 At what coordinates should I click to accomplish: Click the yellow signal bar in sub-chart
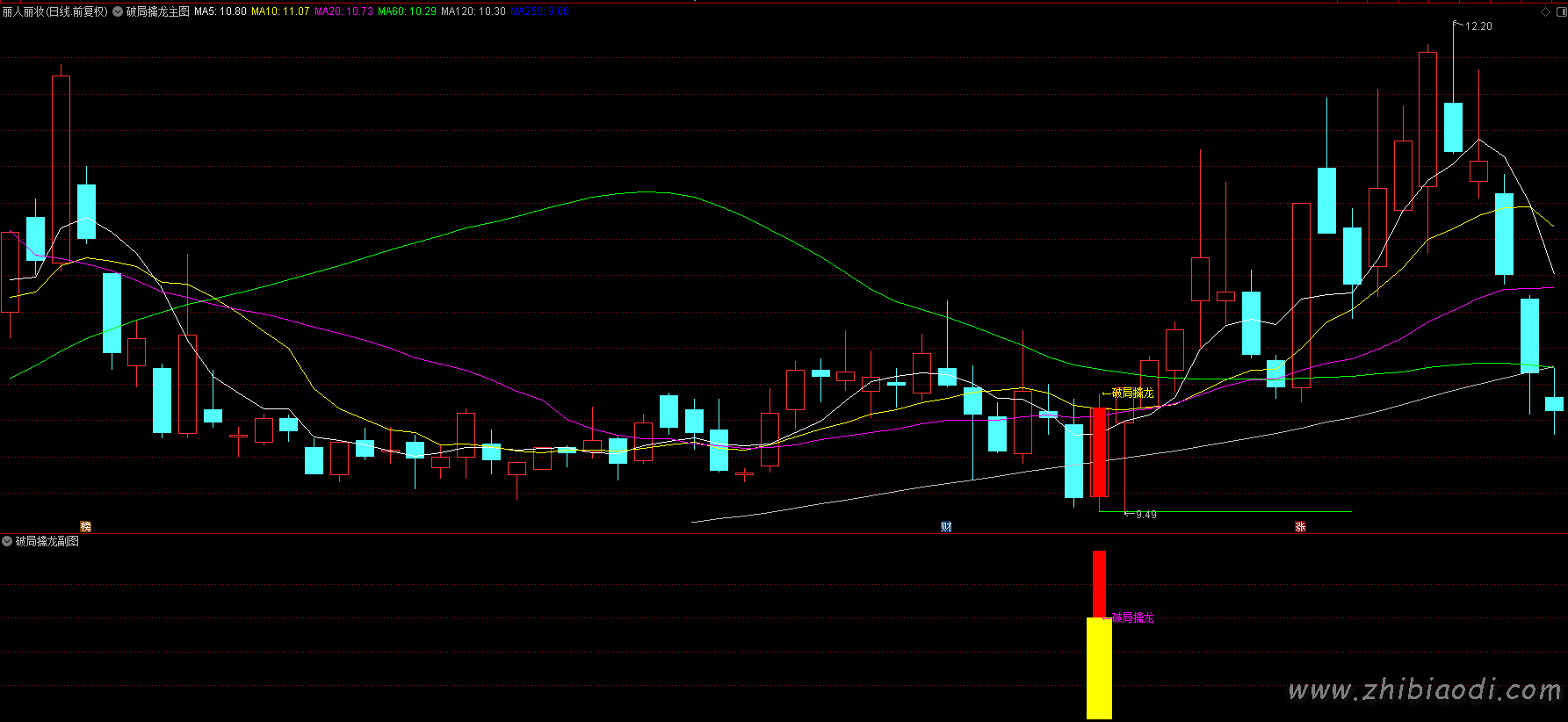1099,668
